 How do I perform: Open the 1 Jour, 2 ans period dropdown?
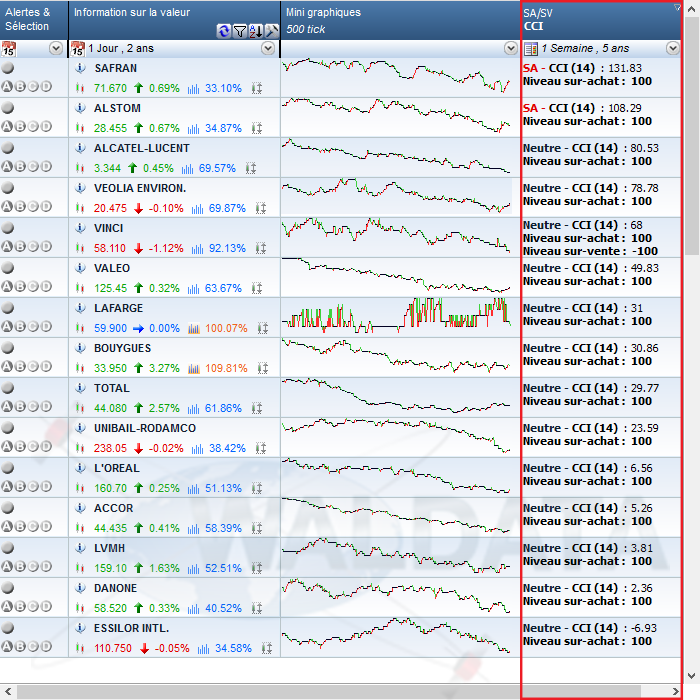click(x=268, y=48)
